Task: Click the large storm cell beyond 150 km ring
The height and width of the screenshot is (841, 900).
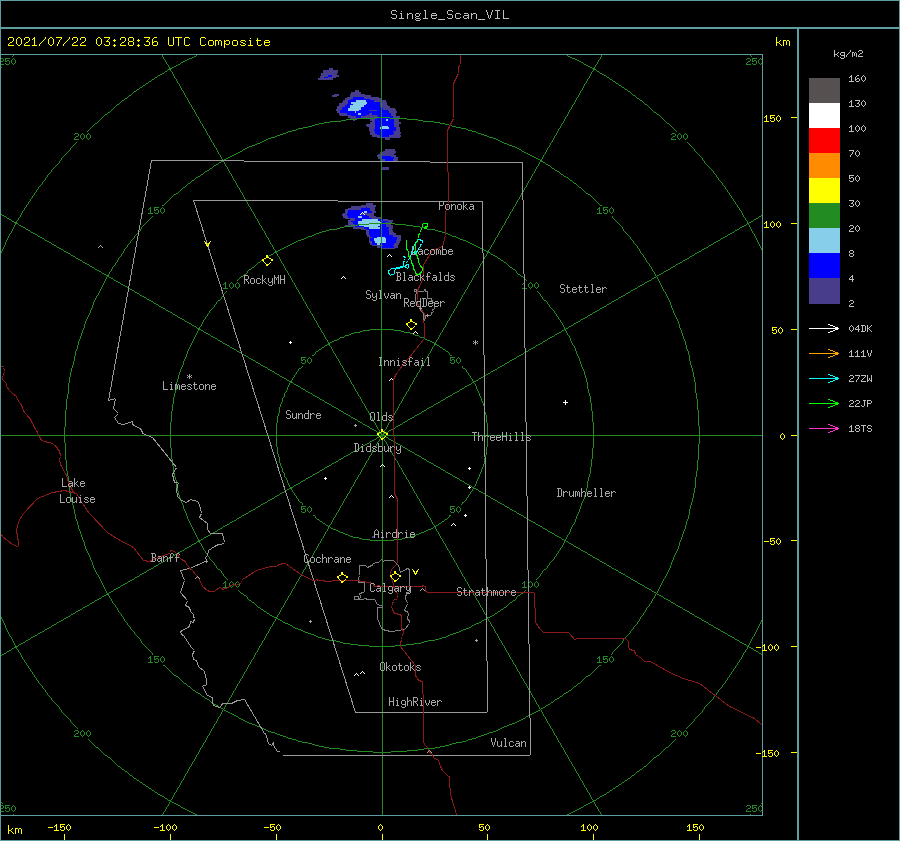Action: 368,114
